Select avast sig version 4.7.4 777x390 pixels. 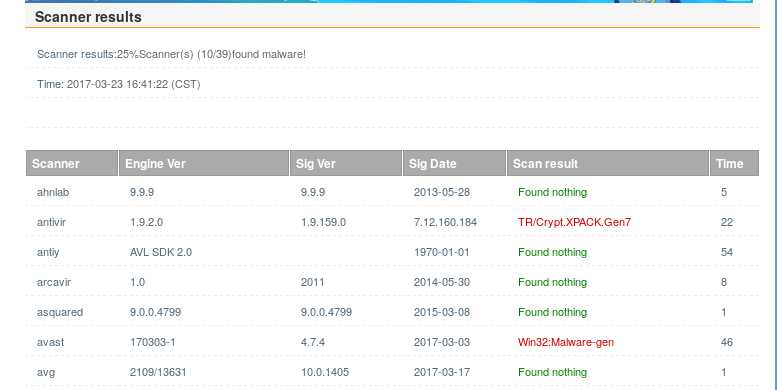(x=313, y=342)
